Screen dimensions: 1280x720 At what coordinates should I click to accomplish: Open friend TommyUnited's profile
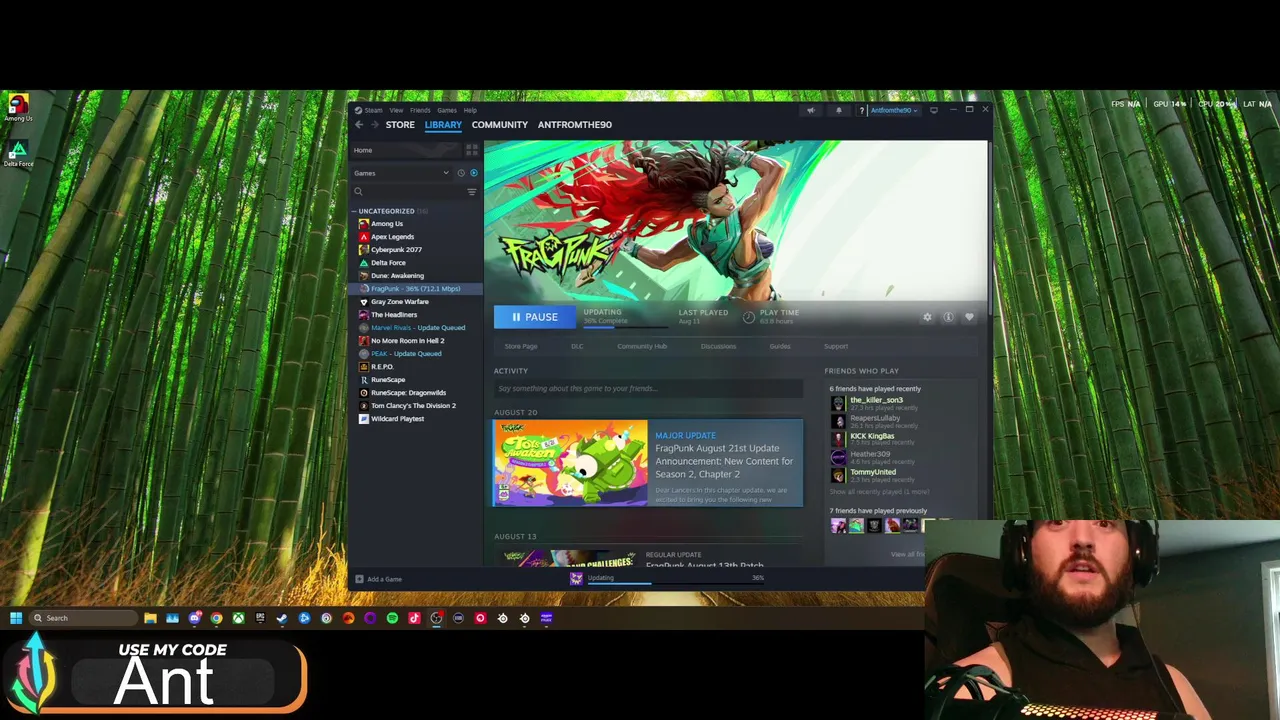click(873, 472)
